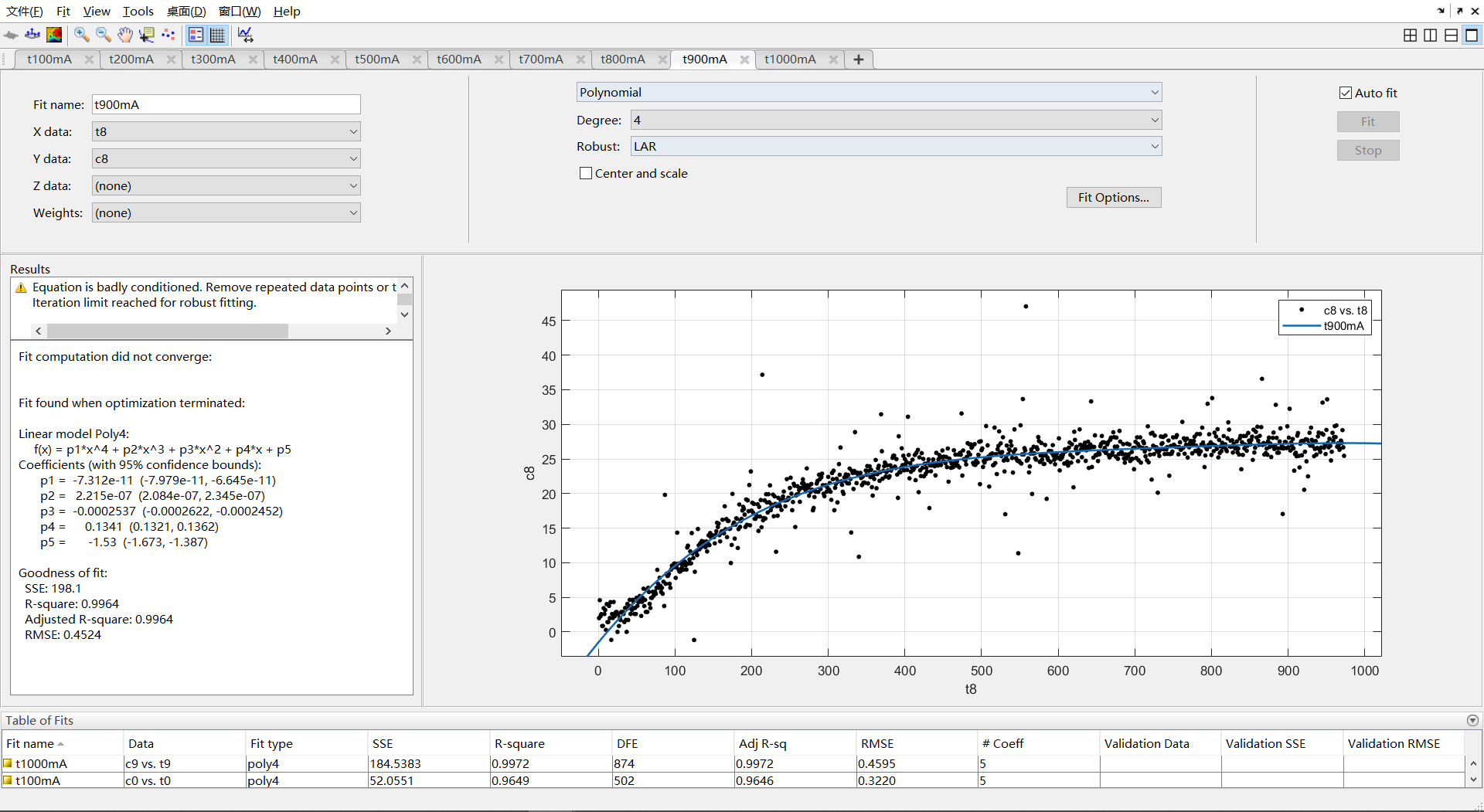
Task: Close the t500mA tab
Action: click(417, 59)
